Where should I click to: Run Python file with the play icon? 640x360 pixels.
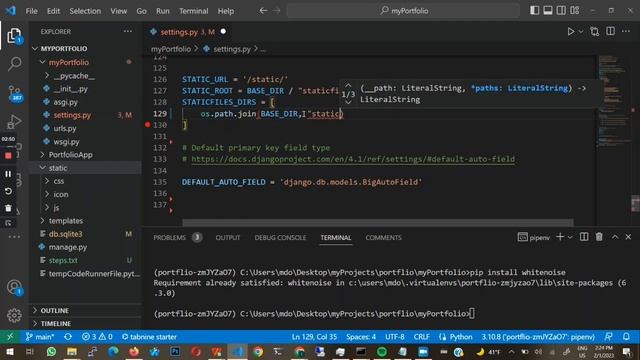coord(571,31)
